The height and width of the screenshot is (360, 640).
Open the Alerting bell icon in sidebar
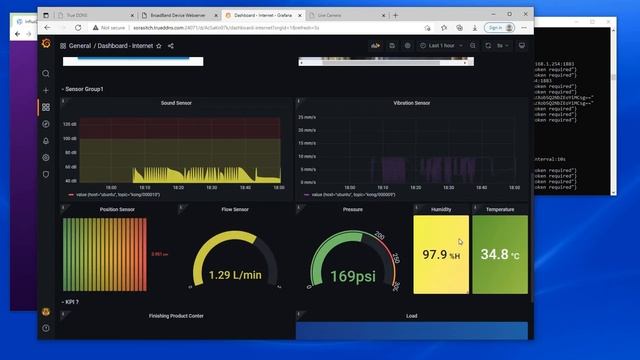click(x=46, y=140)
